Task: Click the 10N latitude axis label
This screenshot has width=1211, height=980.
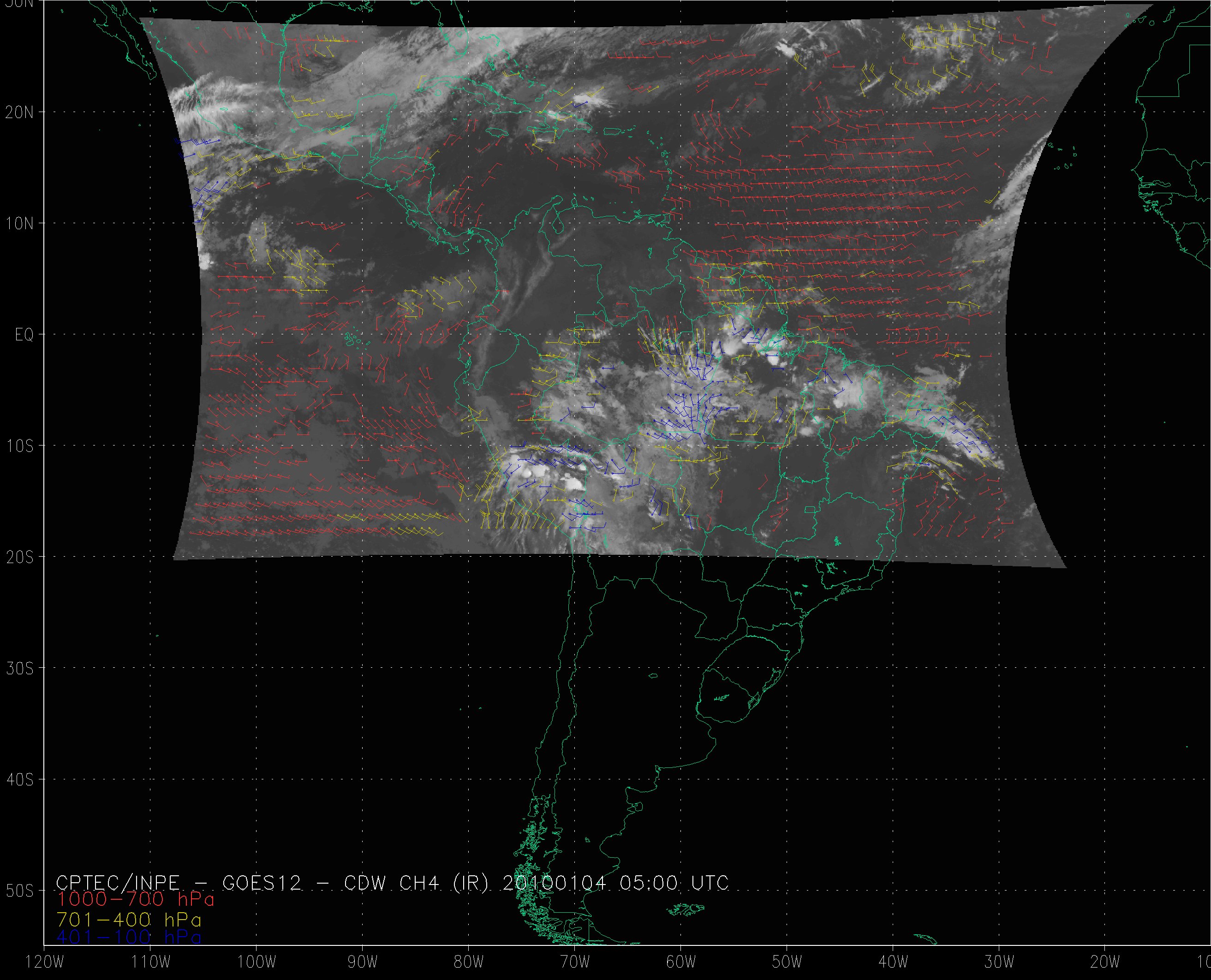Action: 19,224
